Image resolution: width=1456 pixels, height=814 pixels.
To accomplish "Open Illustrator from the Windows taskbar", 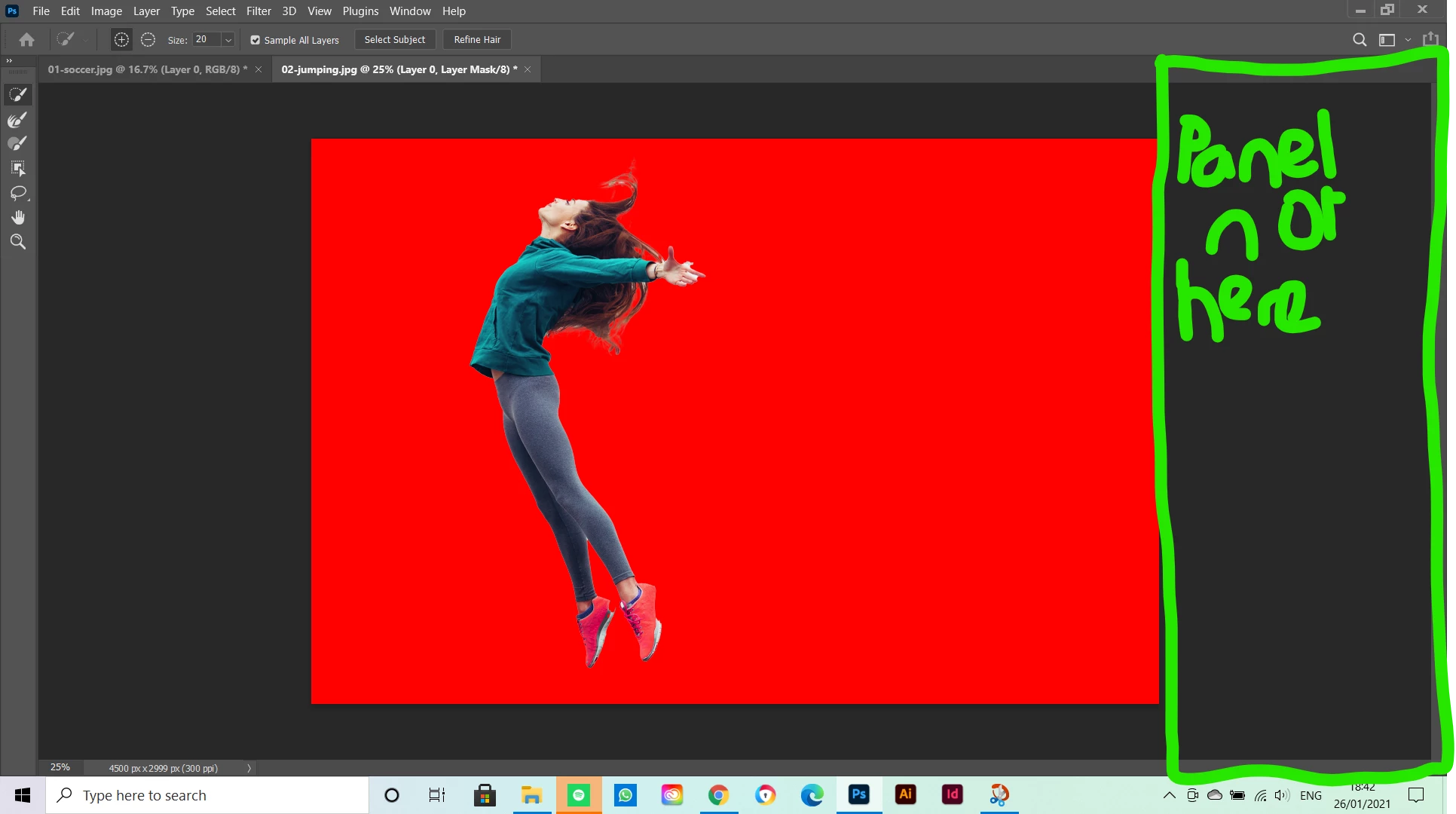I will click(905, 794).
